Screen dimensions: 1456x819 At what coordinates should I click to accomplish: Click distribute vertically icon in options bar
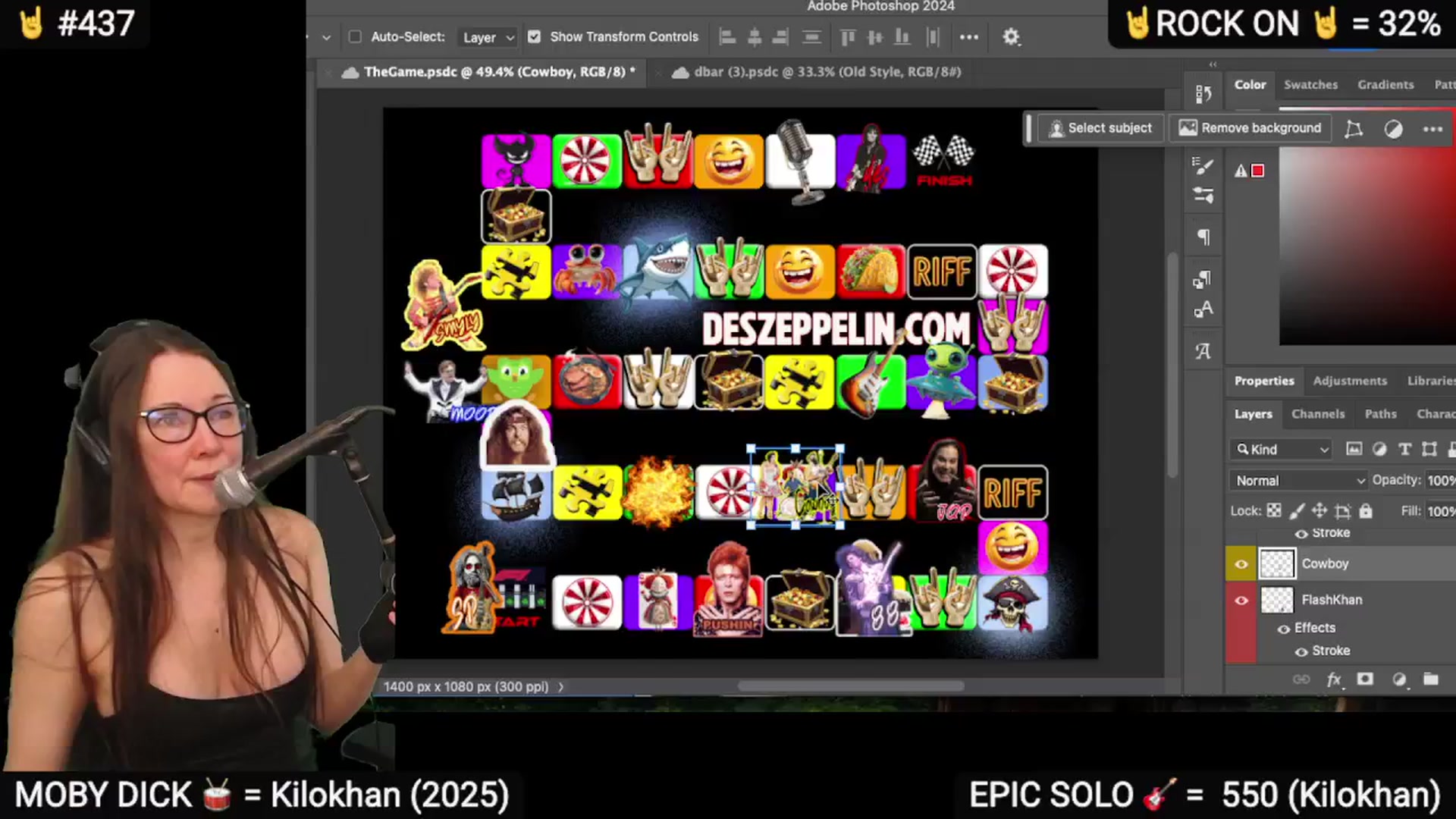[x=811, y=36]
